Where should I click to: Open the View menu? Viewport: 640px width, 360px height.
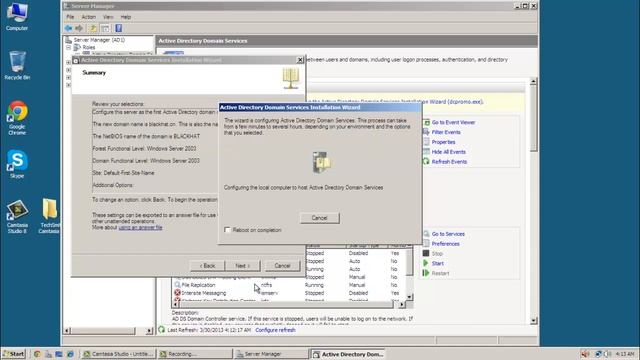(x=108, y=17)
